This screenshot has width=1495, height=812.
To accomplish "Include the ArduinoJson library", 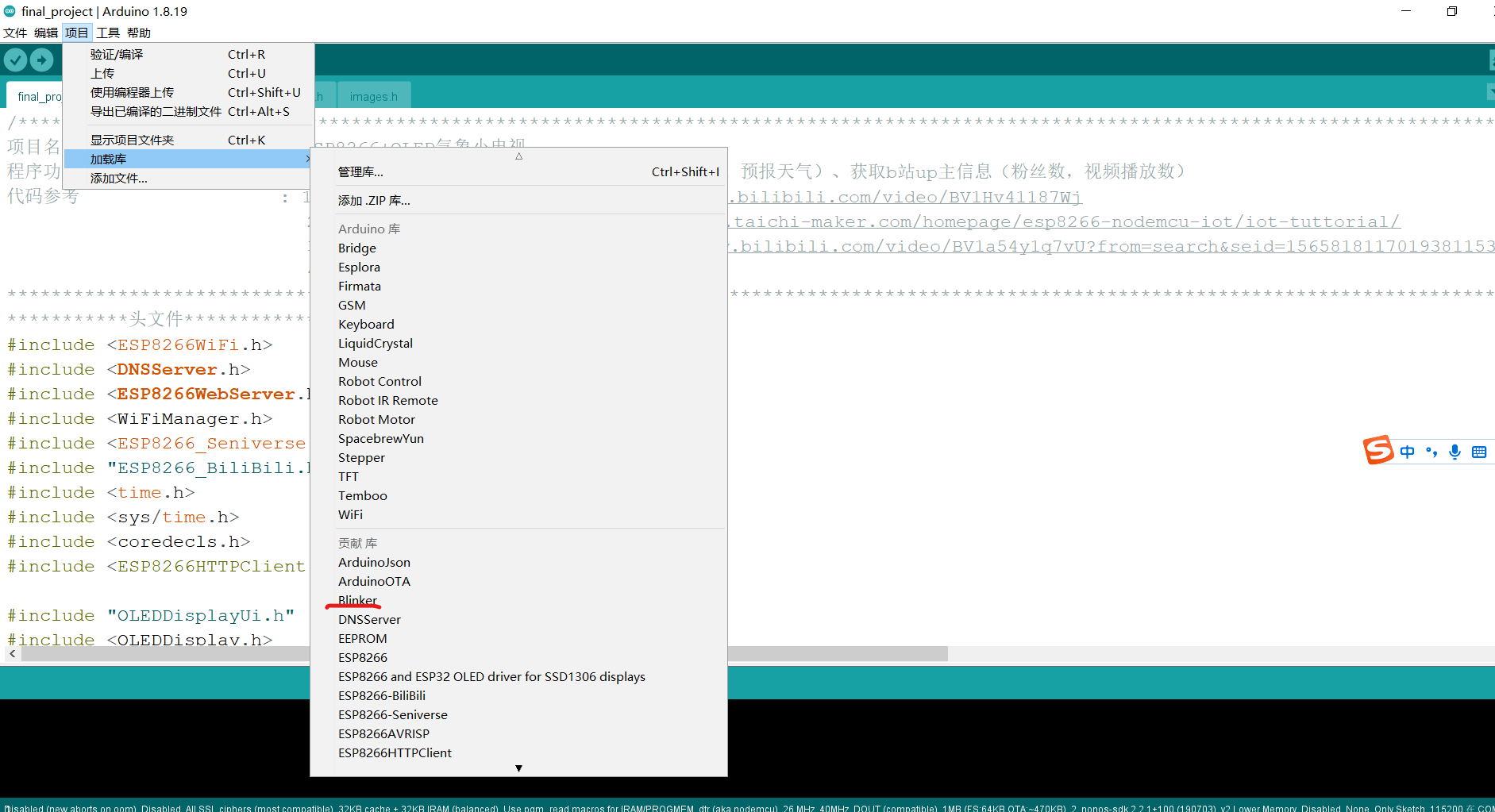I will click(518, 562).
